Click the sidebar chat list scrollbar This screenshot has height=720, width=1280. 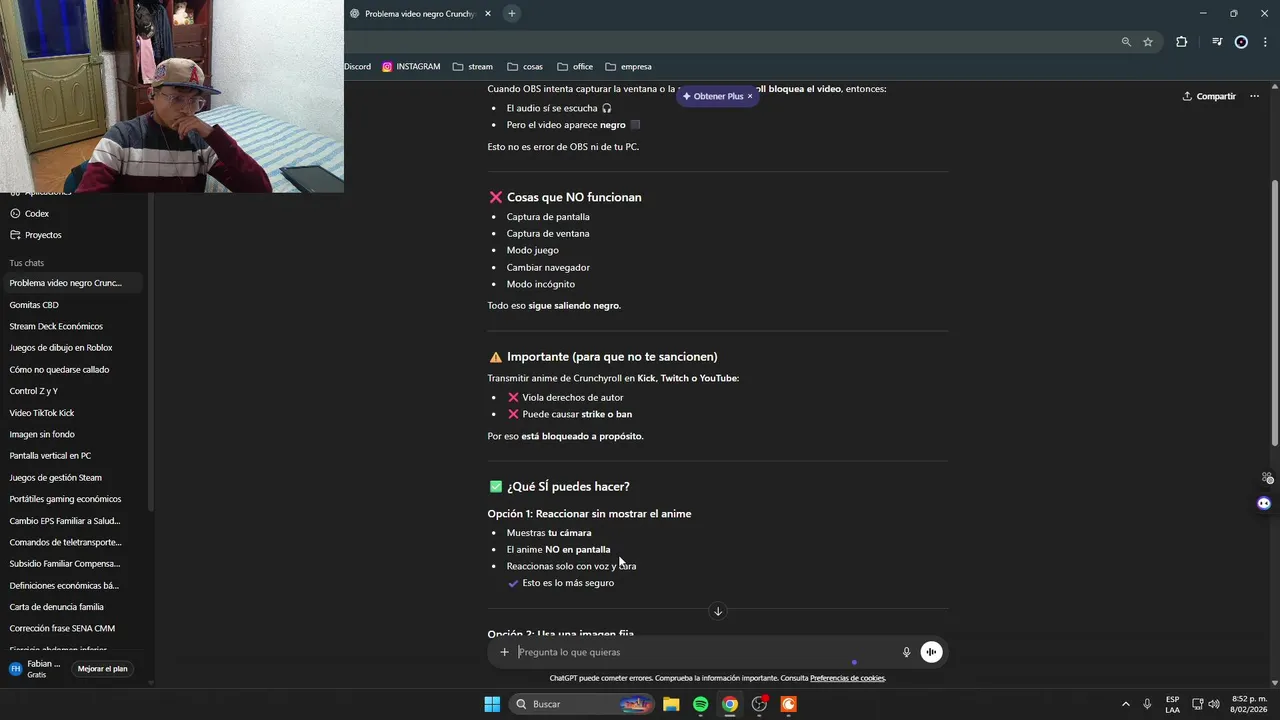click(x=151, y=350)
